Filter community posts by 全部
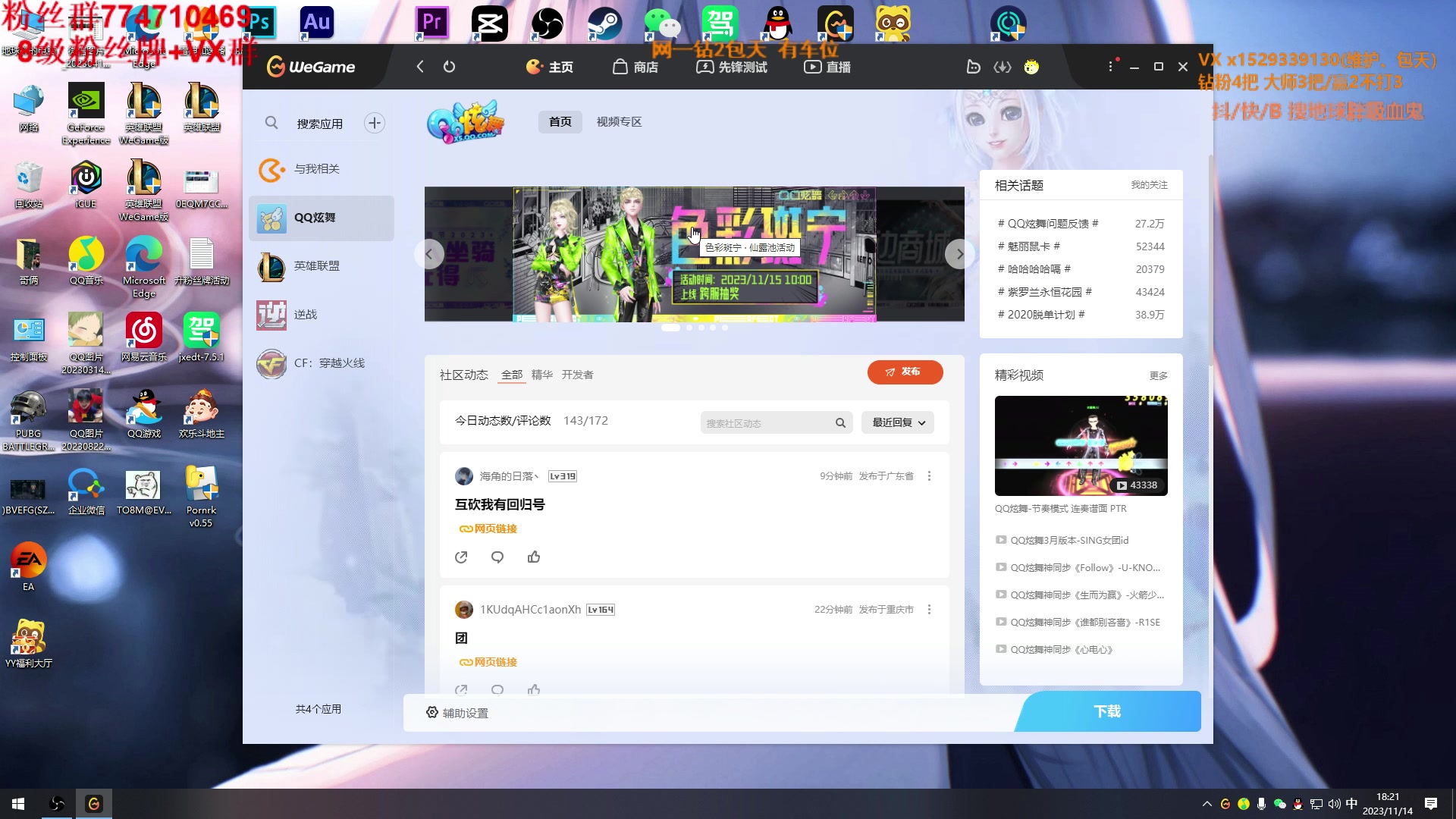Image resolution: width=1456 pixels, height=819 pixels. [512, 375]
